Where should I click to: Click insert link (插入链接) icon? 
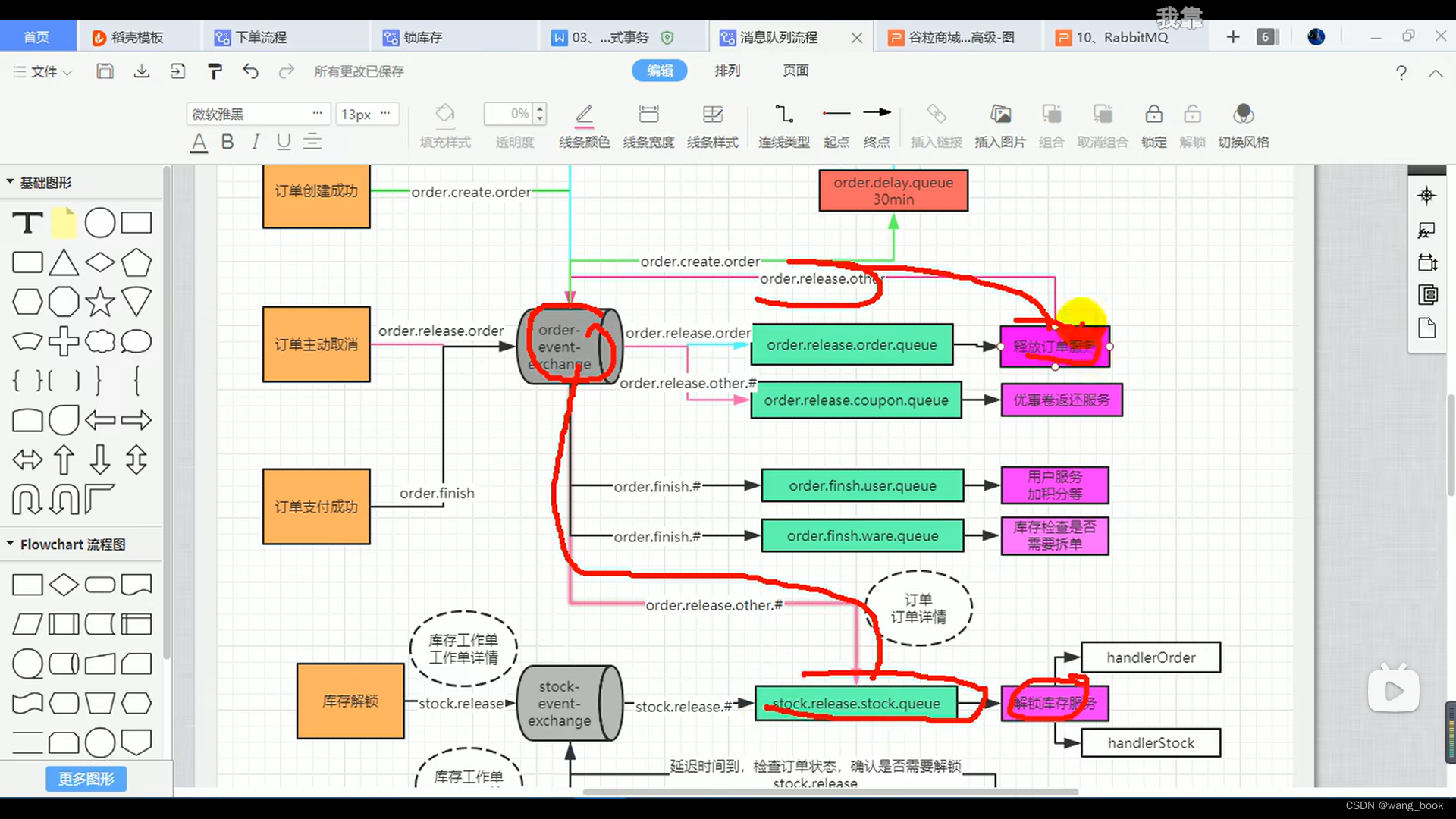click(x=937, y=126)
